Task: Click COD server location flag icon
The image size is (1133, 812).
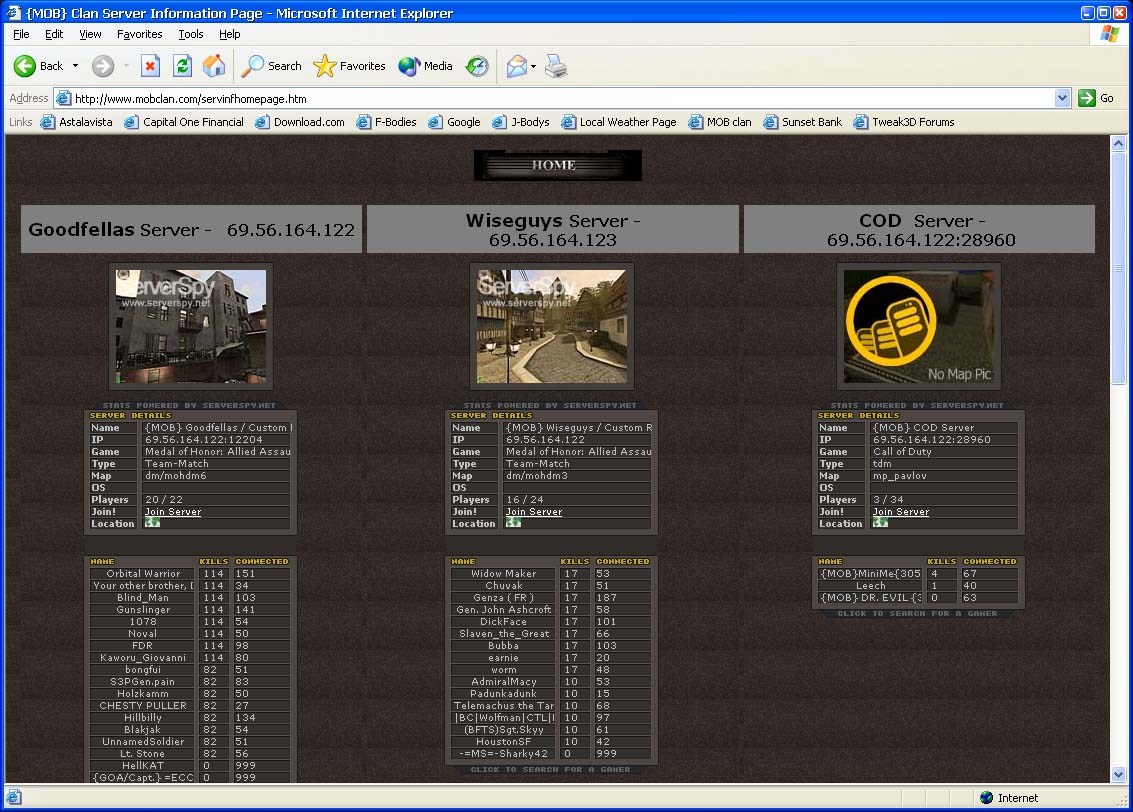Action: click(880, 522)
